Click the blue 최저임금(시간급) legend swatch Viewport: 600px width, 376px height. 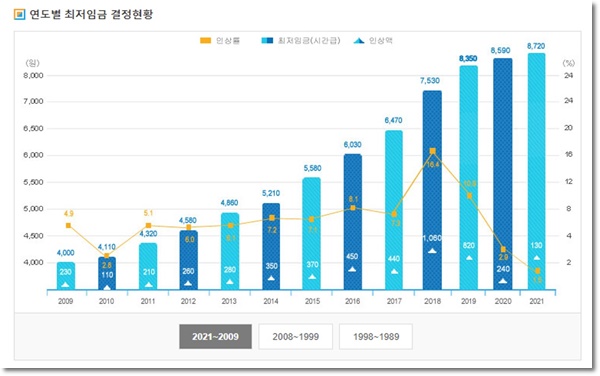click(267, 41)
